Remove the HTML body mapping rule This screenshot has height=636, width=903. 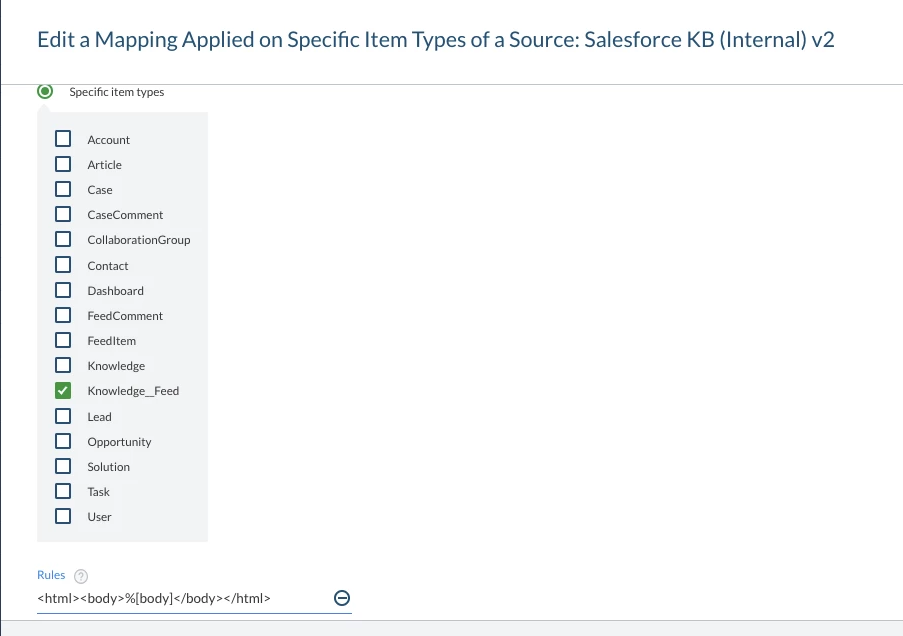pyautogui.click(x=342, y=597)
